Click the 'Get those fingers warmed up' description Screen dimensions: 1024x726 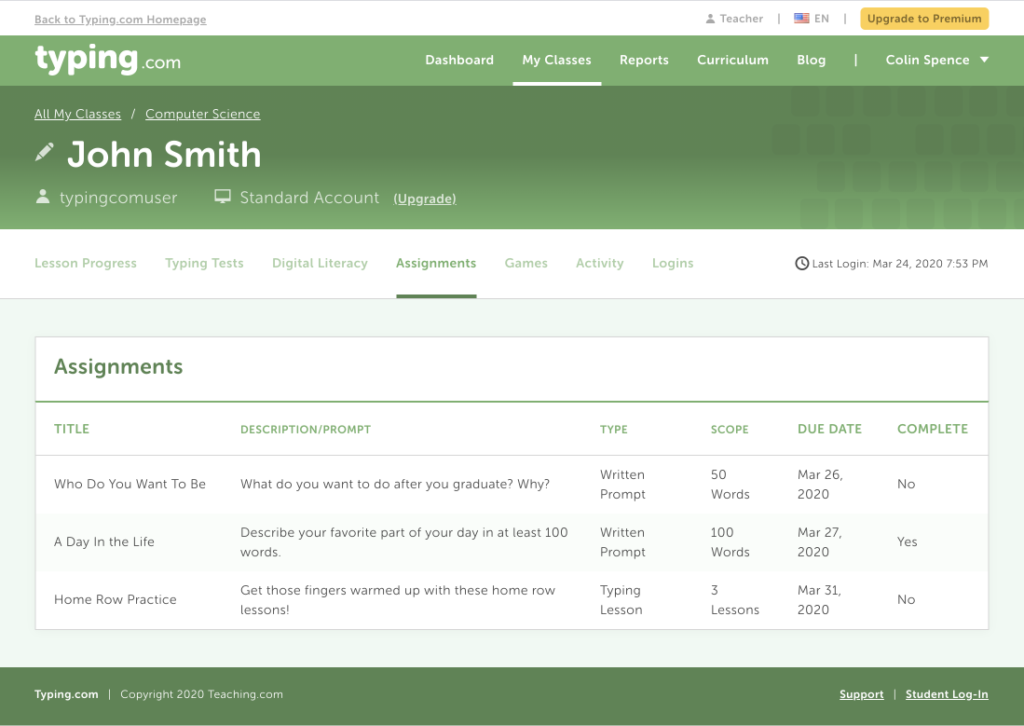(x=398, y=599)
